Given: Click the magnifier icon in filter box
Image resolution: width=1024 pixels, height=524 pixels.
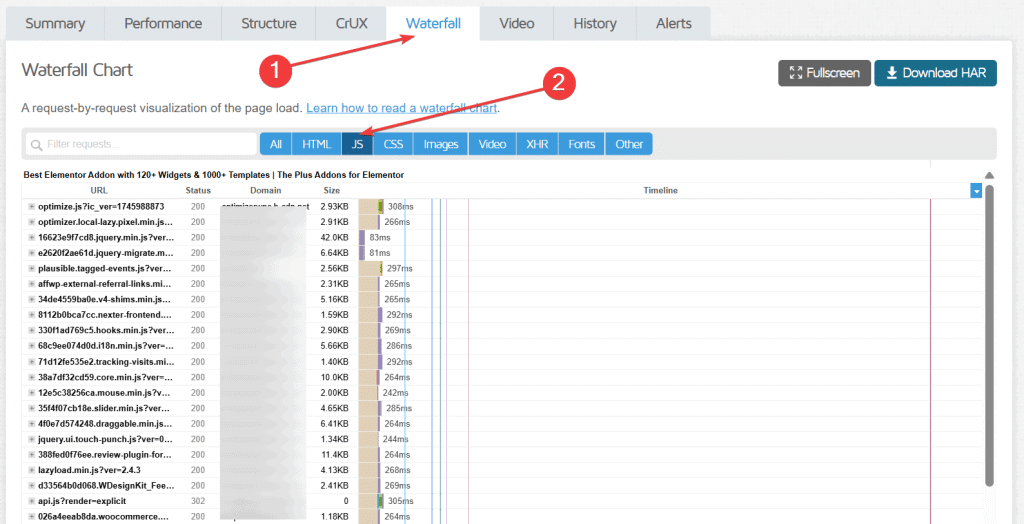Looking at the screenshot, I should click(x=36, y=144).
